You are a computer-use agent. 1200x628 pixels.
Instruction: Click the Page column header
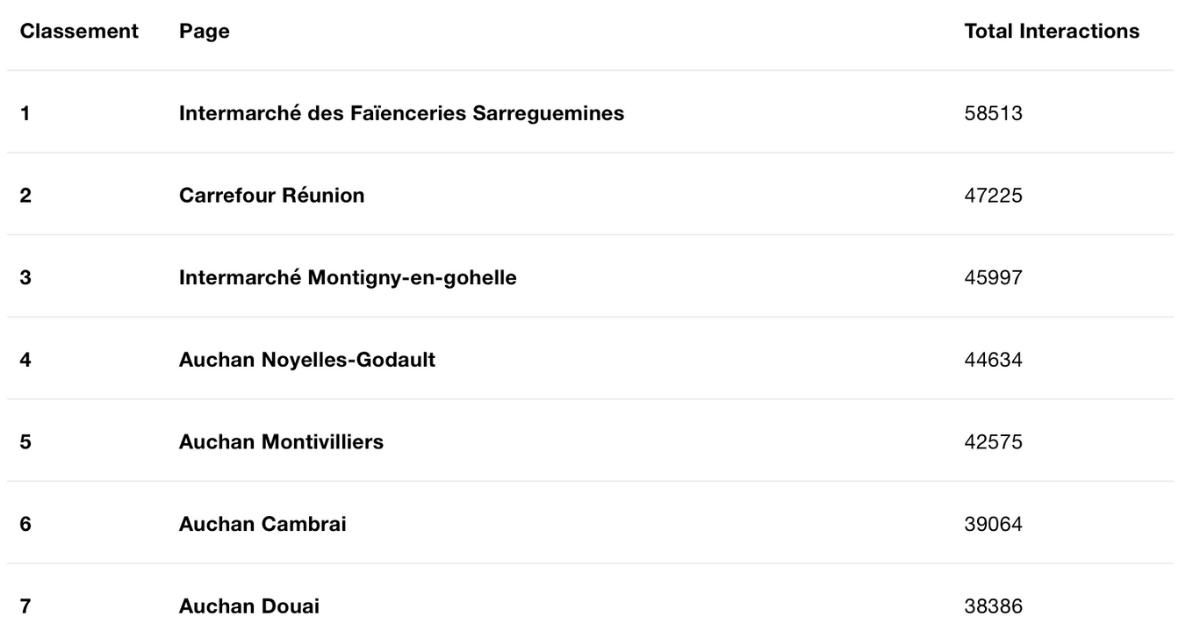pos(204,31)
